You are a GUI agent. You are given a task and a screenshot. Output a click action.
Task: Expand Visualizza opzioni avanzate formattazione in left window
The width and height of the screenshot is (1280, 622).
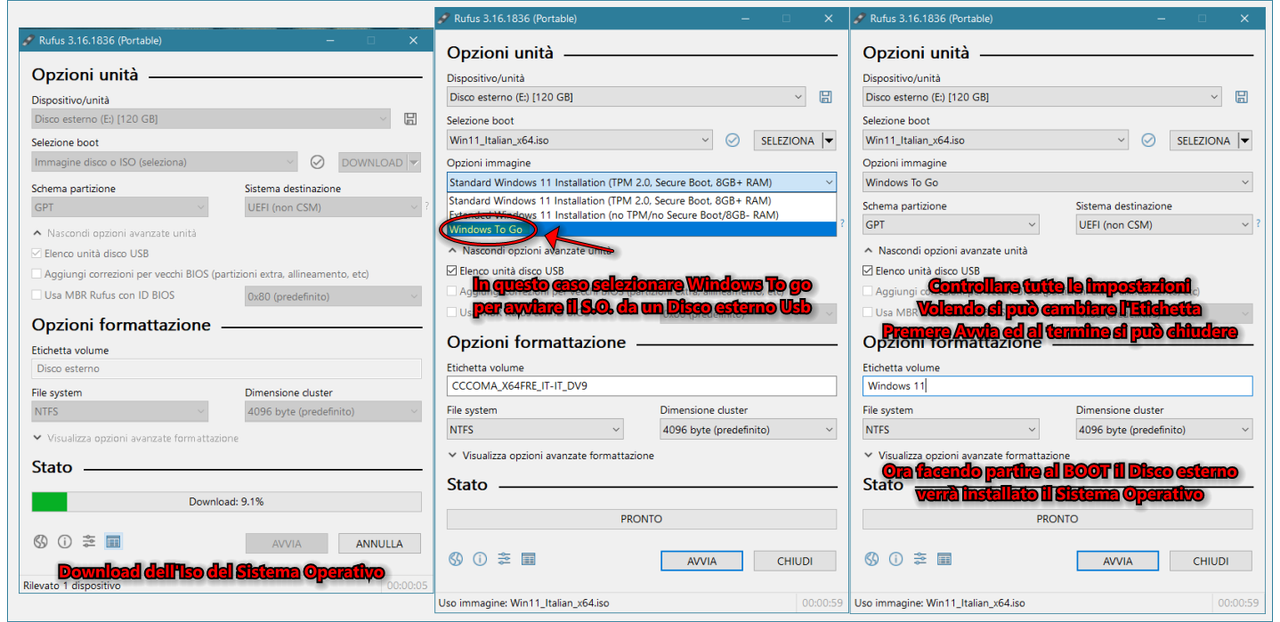(x=135, y=438)
